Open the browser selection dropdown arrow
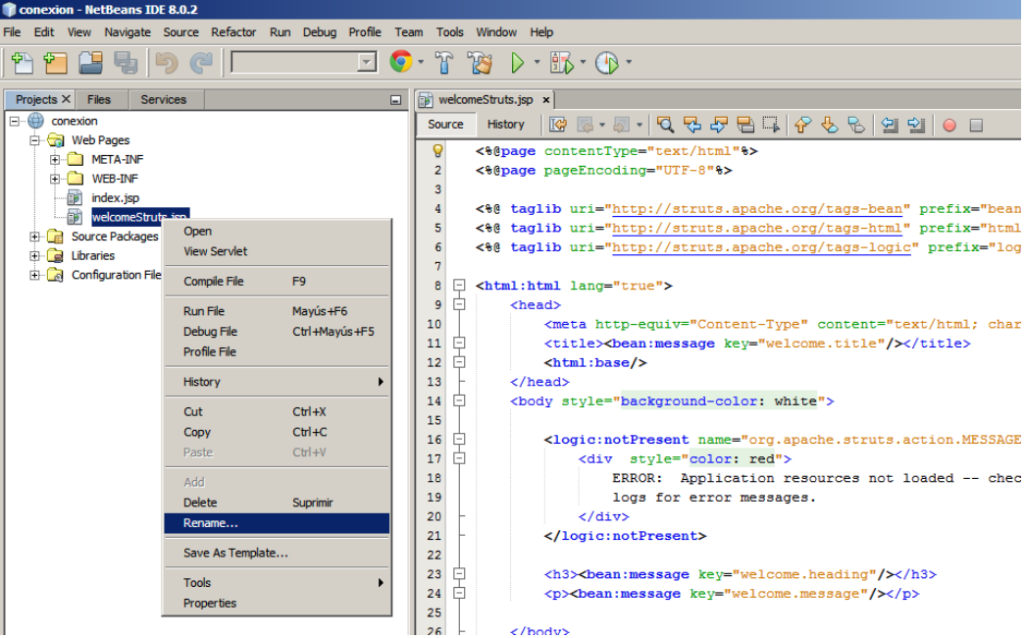The image size is (1024, 638). [x=421, y=63]
